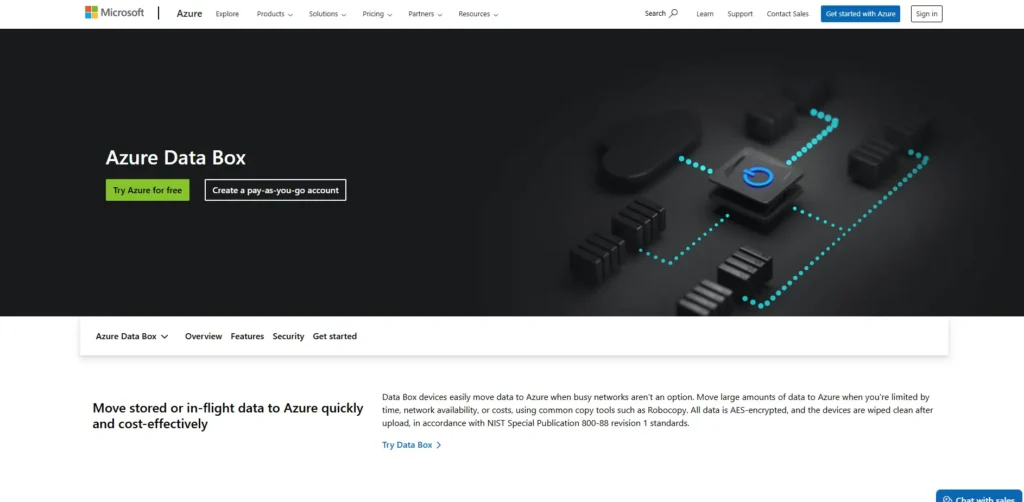The width and height of the screenshot is (1024, 502).
Task: Click the Search text label
Action: (655, 13)
